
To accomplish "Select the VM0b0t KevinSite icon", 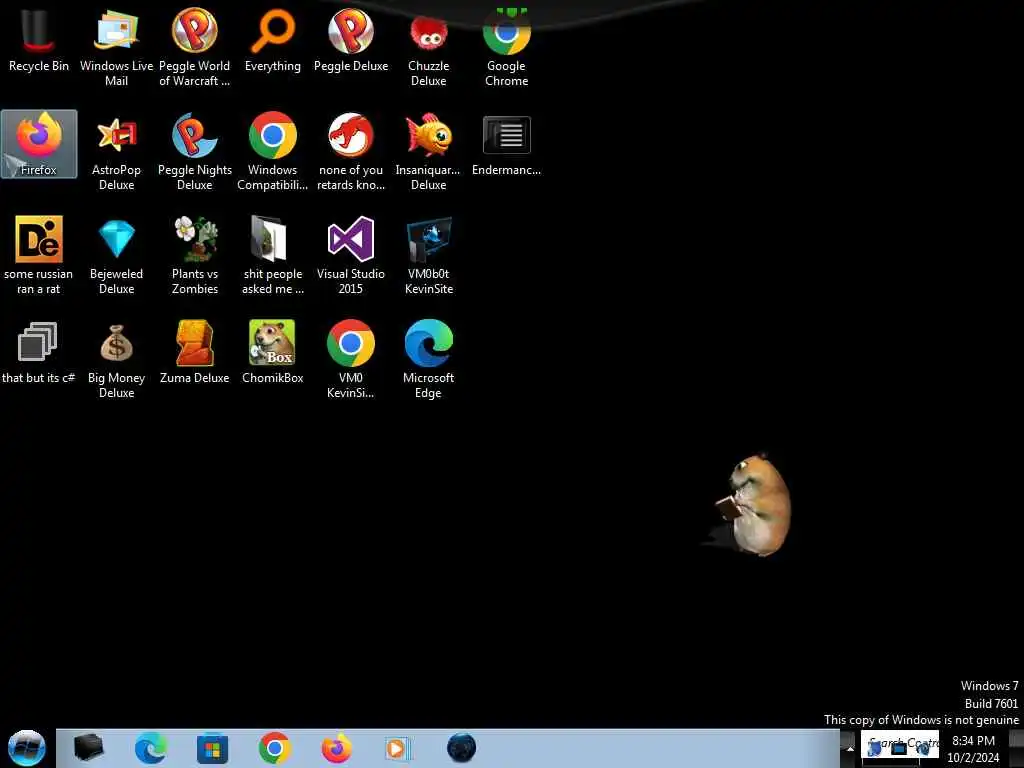I will tap(428, 255).
